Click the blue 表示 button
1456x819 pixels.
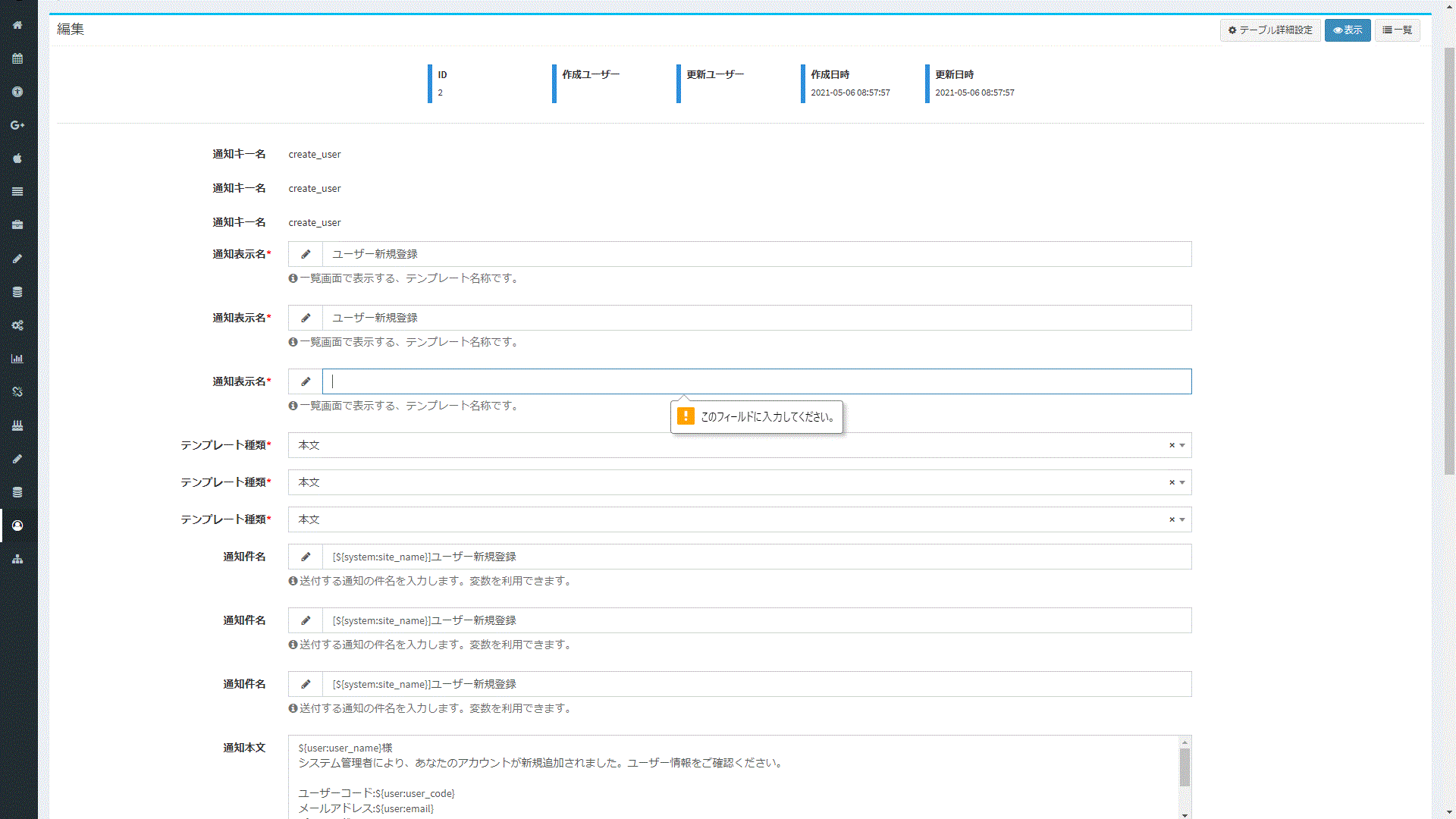(x=1348, y=30)
